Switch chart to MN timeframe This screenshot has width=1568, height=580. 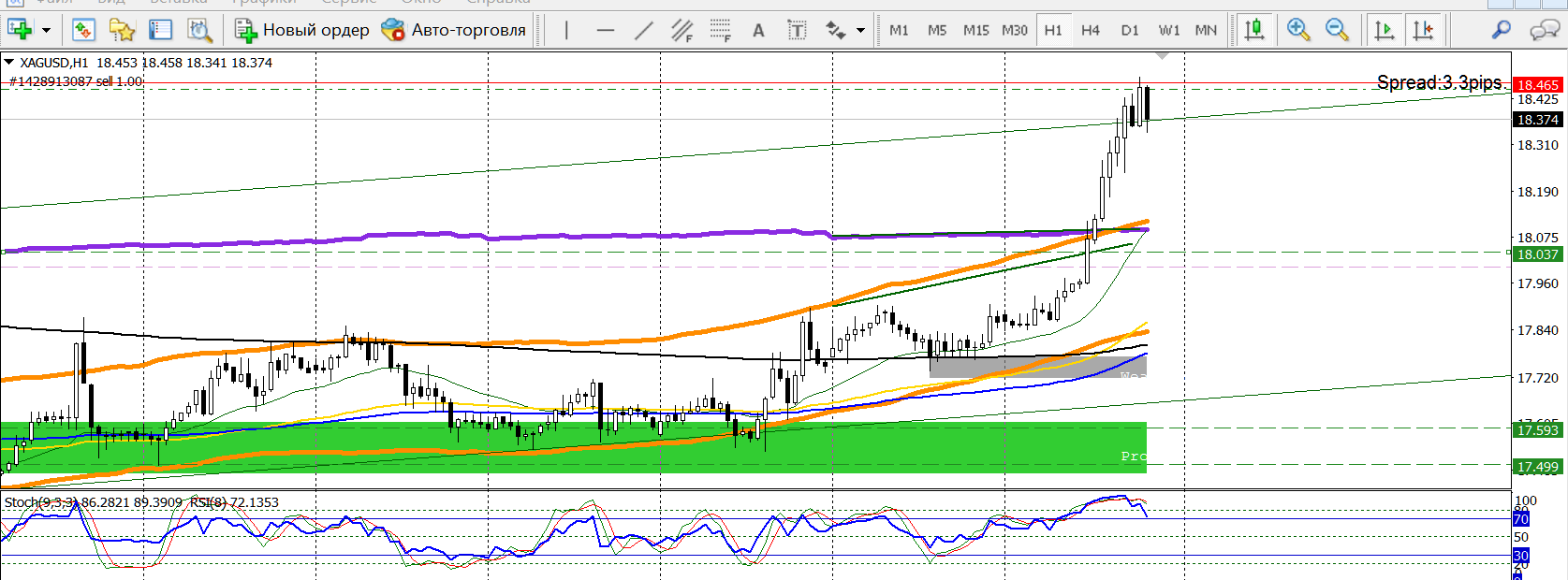[1206, 30]
